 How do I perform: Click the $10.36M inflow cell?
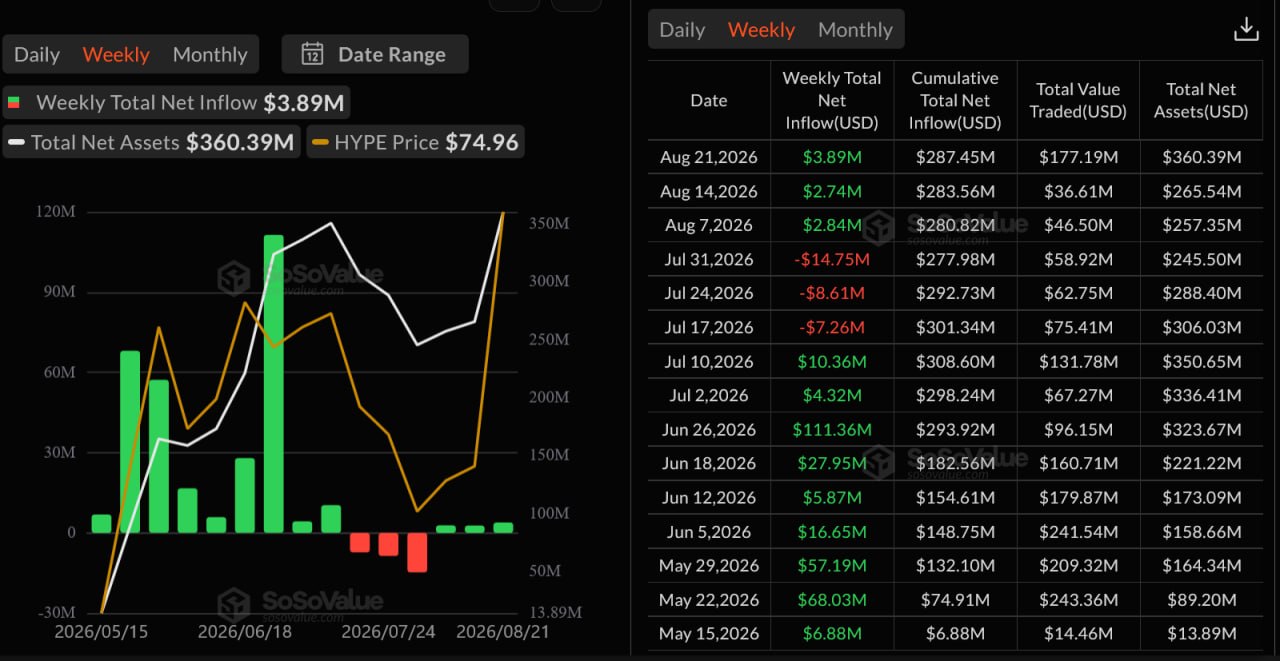[x=832, y=361]
